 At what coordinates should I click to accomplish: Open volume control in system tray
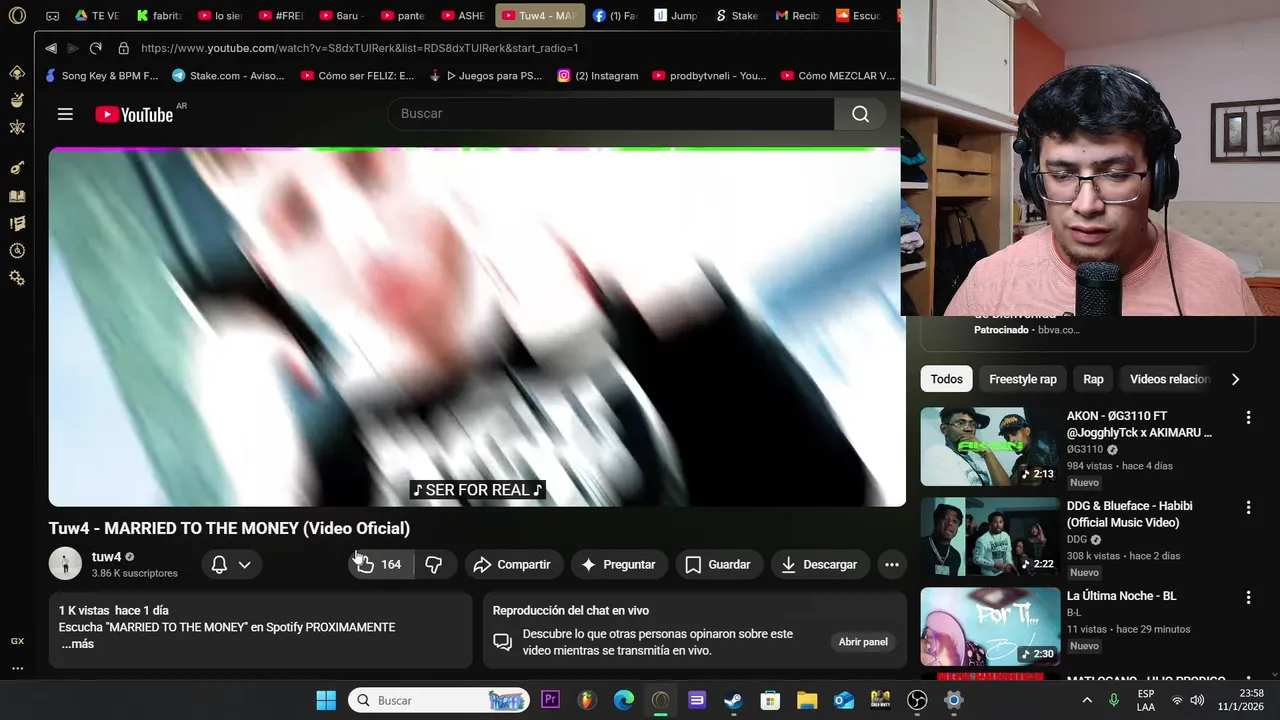pos(1197,700)
